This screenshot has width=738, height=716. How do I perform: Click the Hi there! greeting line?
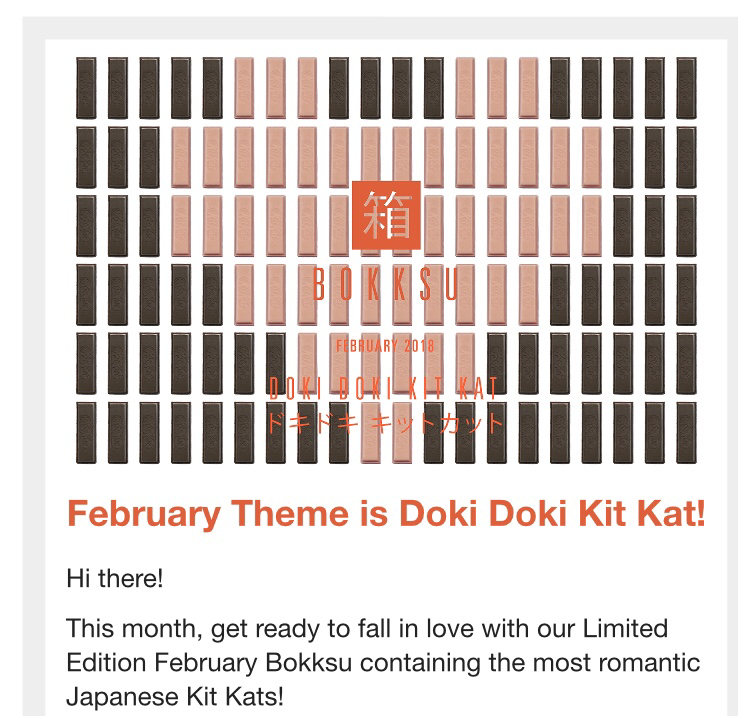pos(115,578)
